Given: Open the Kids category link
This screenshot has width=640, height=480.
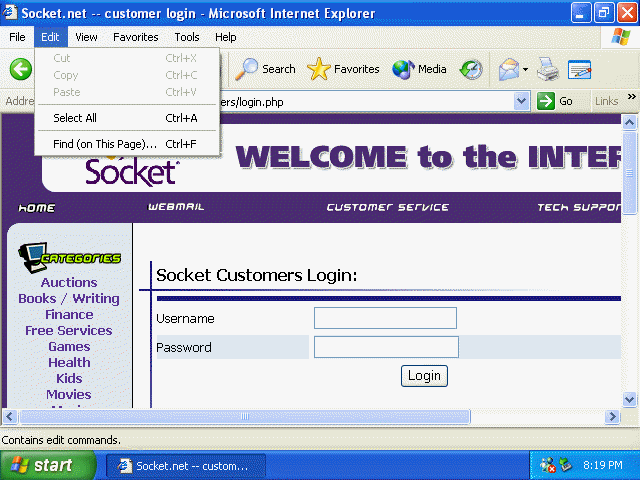Looking at the screenshot, I should tap(69, 378).
